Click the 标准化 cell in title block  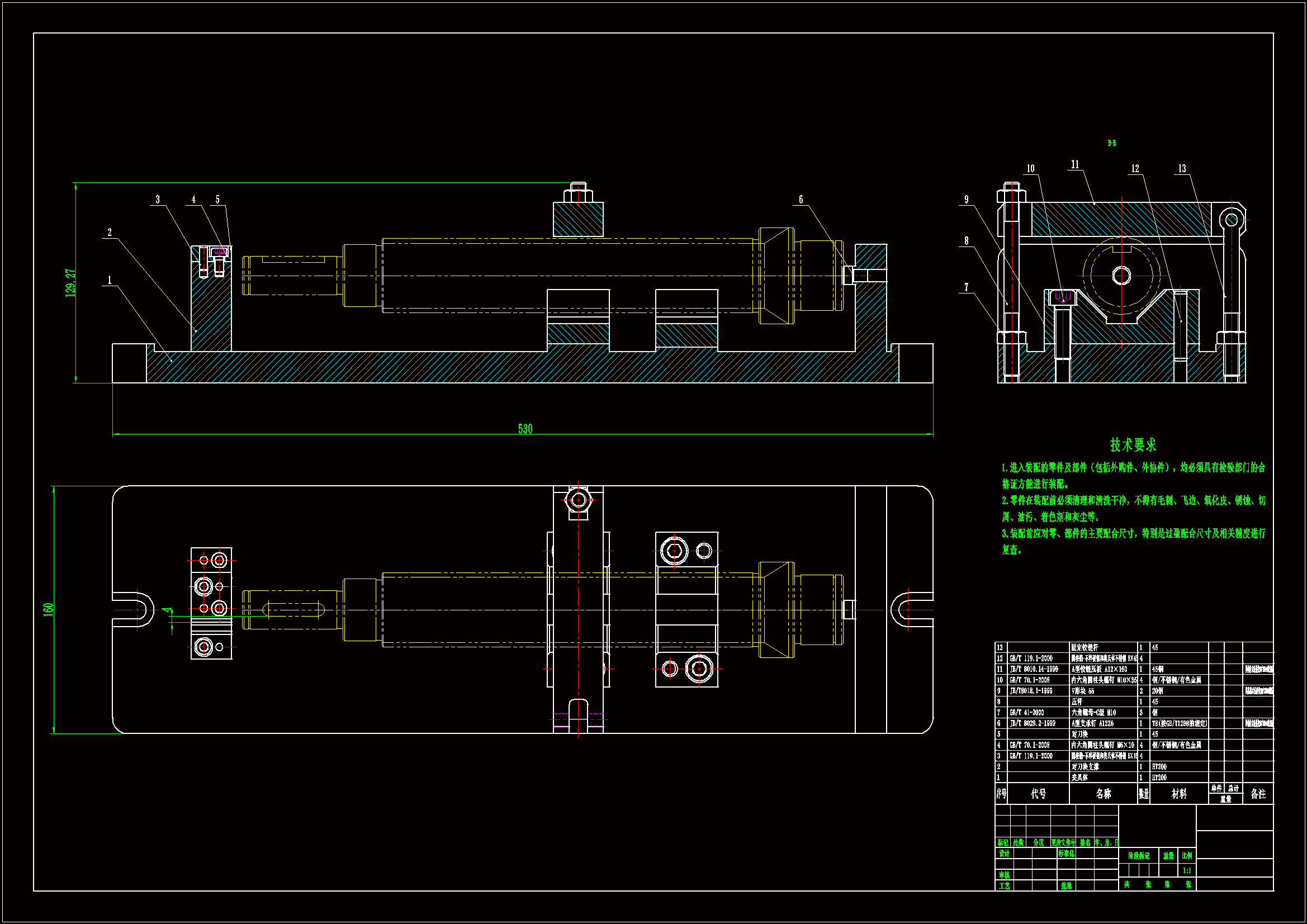point(1066,854)
